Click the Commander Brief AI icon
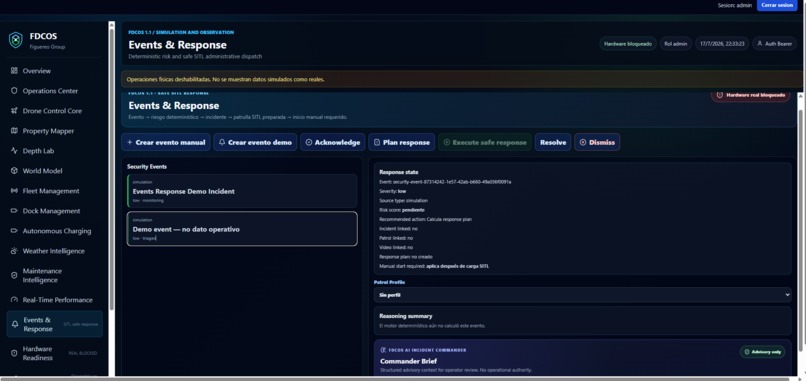806x381 pixels. [383, 350]
